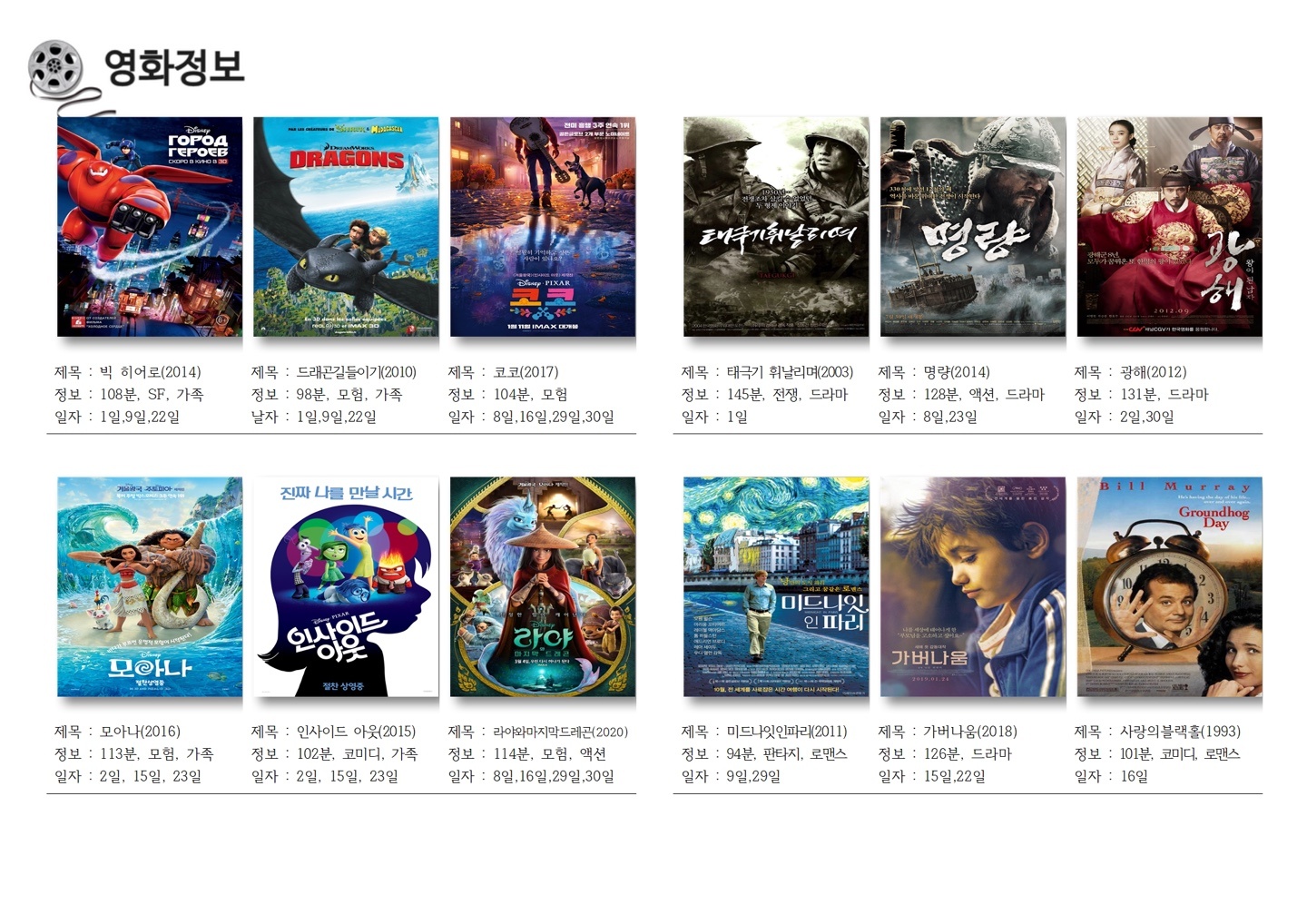Click the date 16일 under 사랑의블랙홀
Viewport: 1307px width, 924px height.
pyautogui.click(x=1135, y=777)
